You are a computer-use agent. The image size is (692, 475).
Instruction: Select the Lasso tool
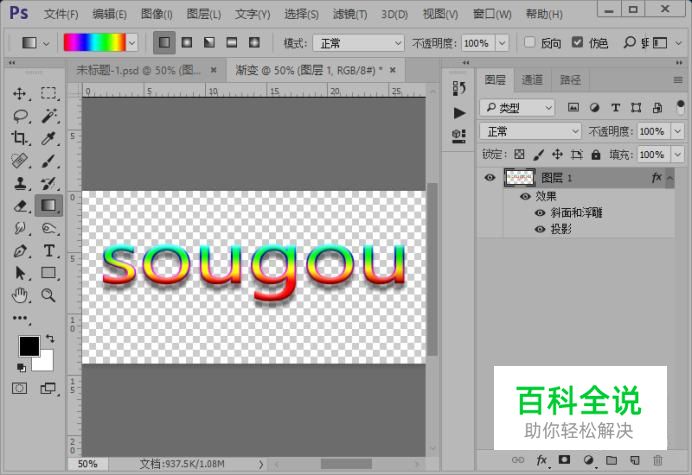tap(20, 116)
